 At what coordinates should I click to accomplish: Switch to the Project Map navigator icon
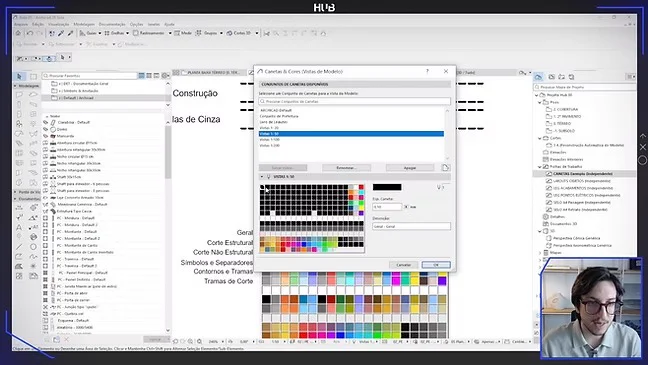coord(538,77)
